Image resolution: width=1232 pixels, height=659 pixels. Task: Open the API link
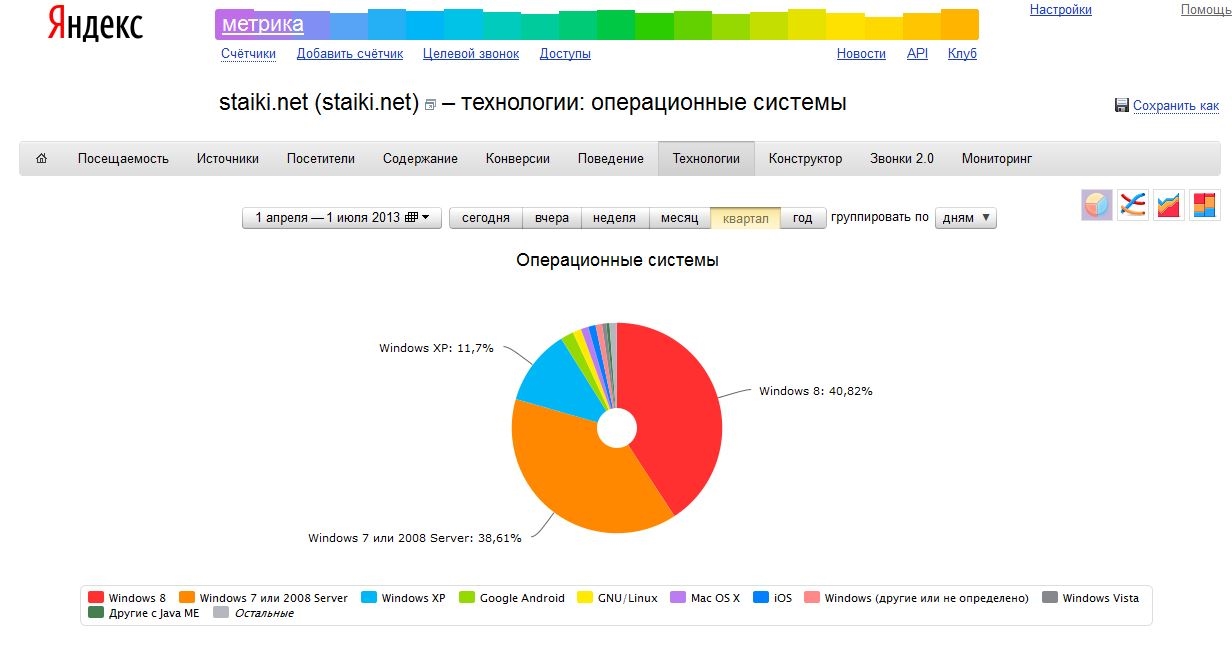coord(917,54)
